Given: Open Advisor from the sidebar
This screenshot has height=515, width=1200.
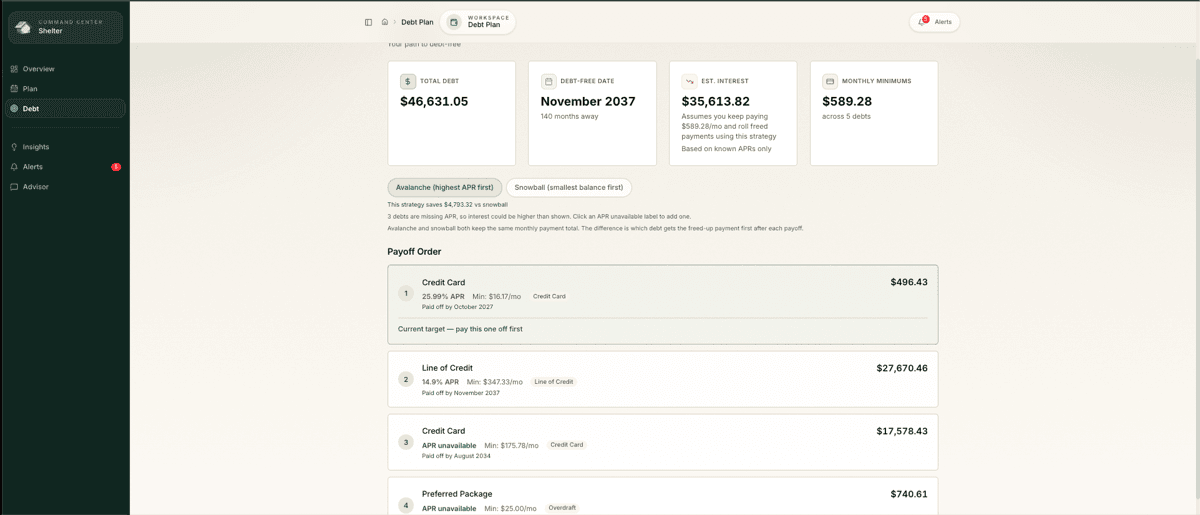Looking at the screenshot, I should (x=36, y=187).
